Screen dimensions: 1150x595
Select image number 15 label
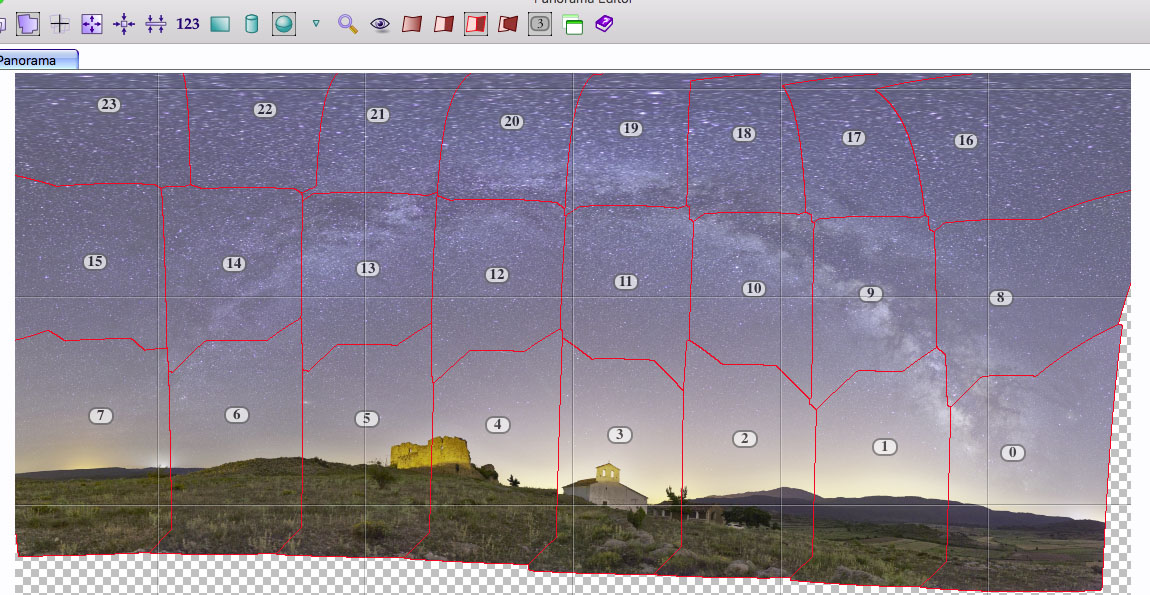coord(95,261)
